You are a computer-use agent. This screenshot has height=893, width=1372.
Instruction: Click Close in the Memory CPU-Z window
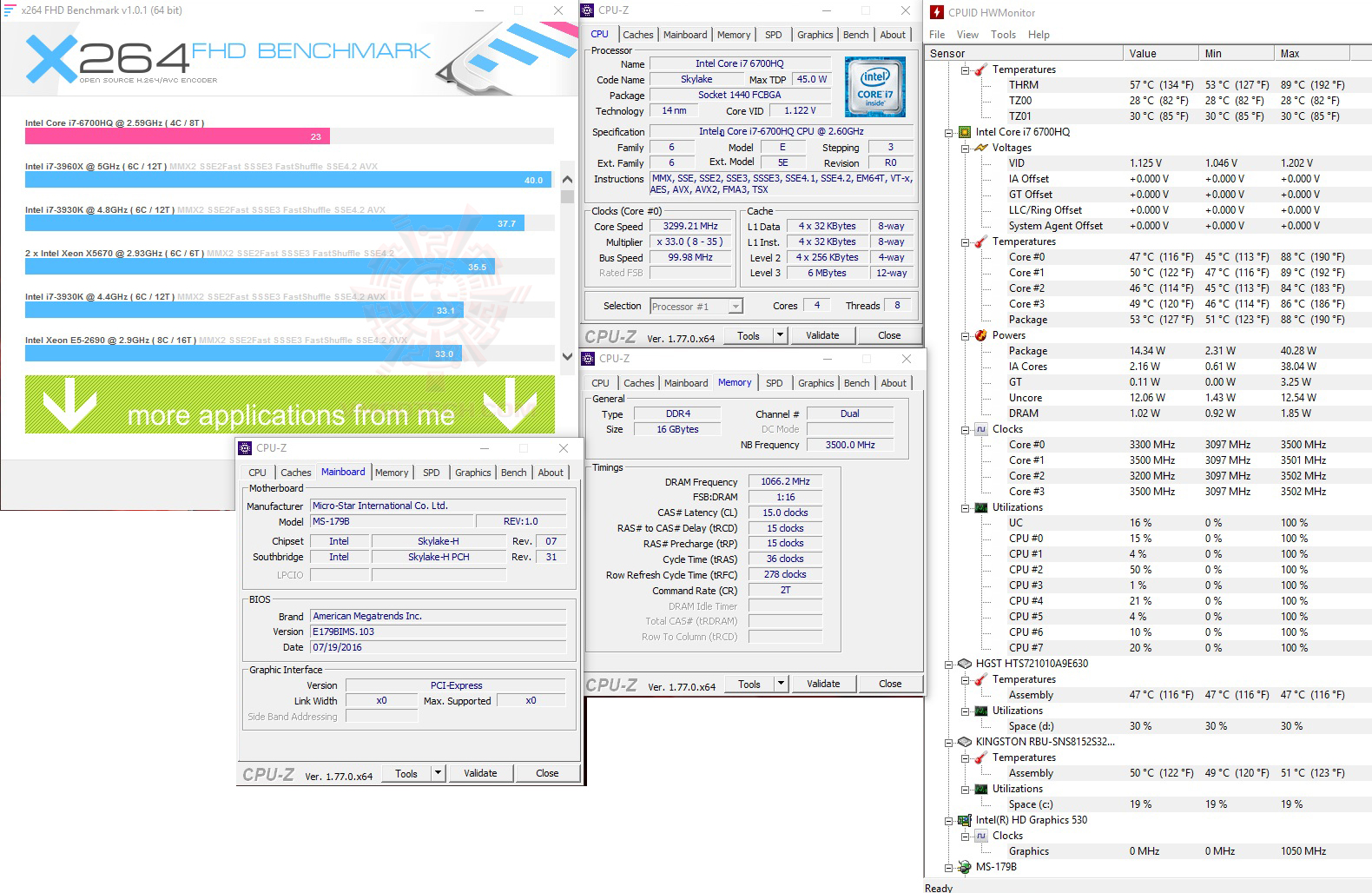(x=890, y=684)
